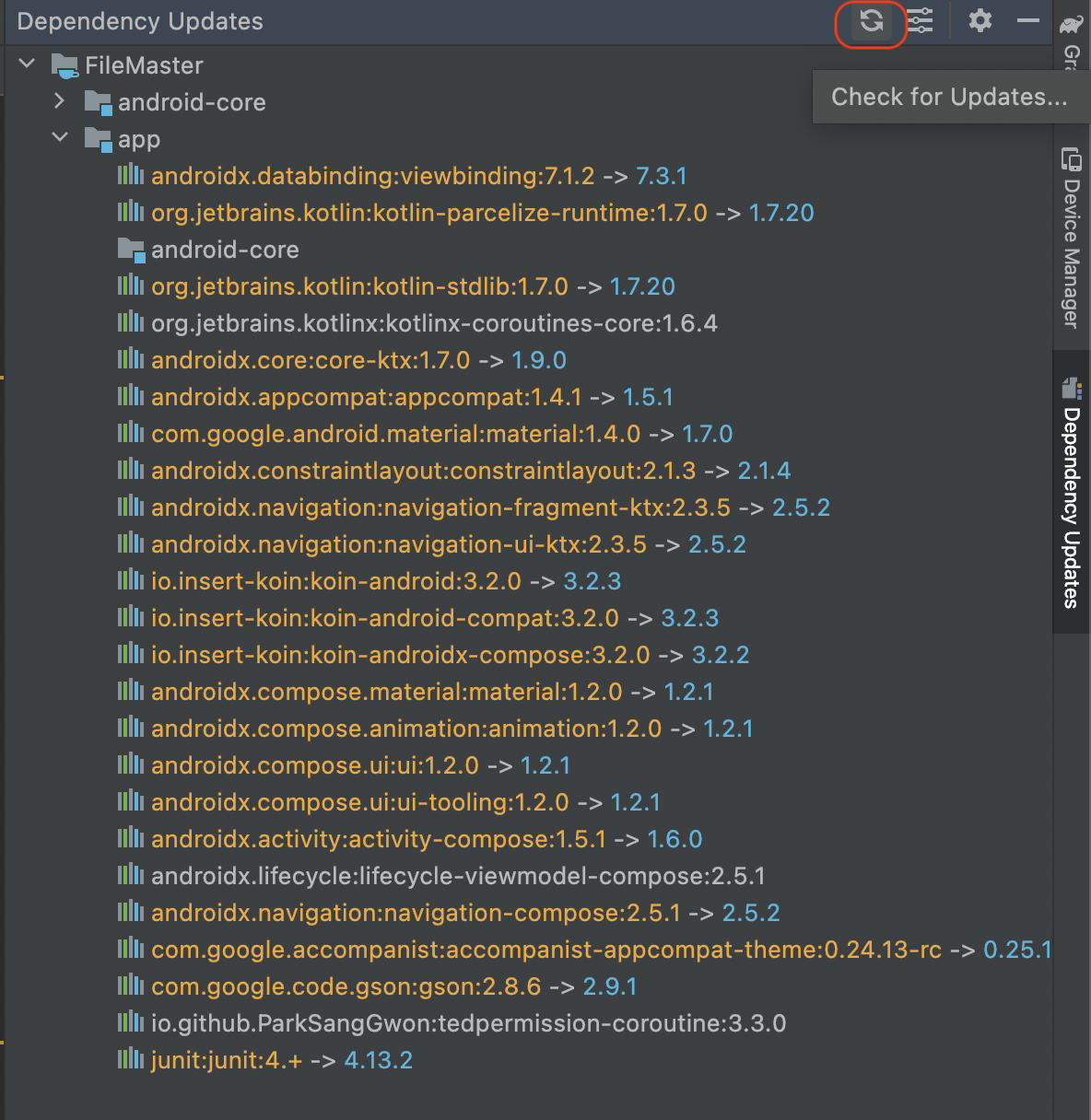Open the Device Manager side tab
This screenshot has height=1120, width=1091.
point(1071,238)
